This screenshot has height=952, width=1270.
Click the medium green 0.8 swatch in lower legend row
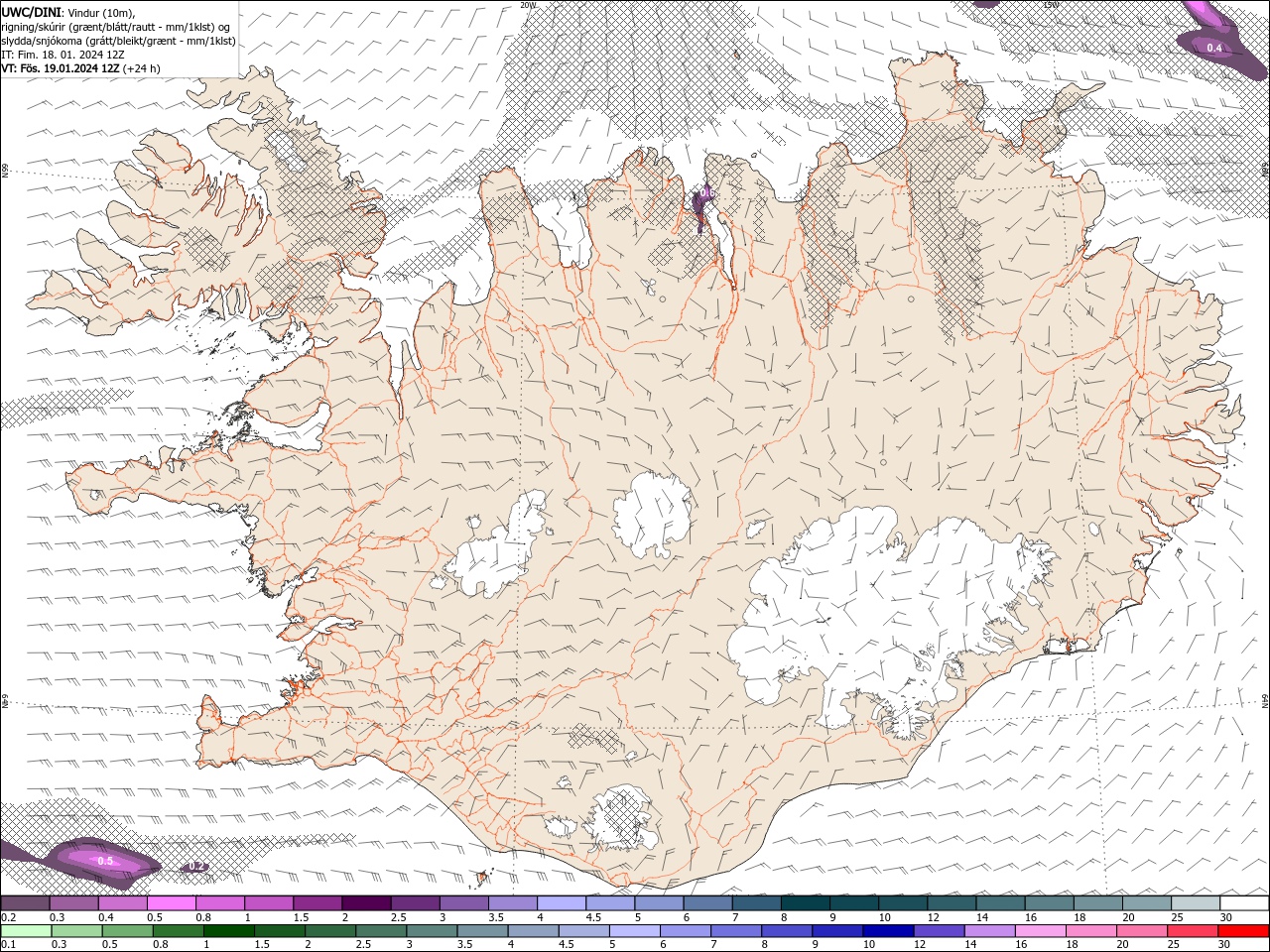pyautogui.click(x=178, y=931)
